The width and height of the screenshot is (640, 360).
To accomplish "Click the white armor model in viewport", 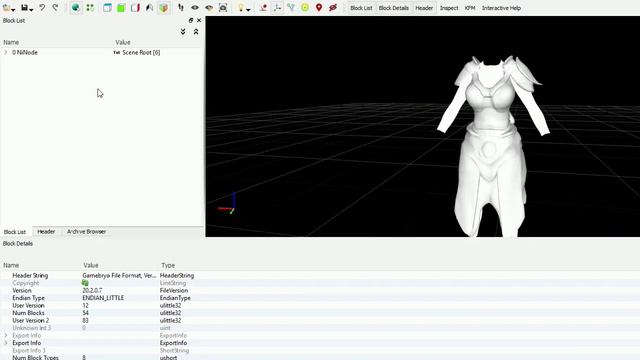I will [x=492, y=147].
